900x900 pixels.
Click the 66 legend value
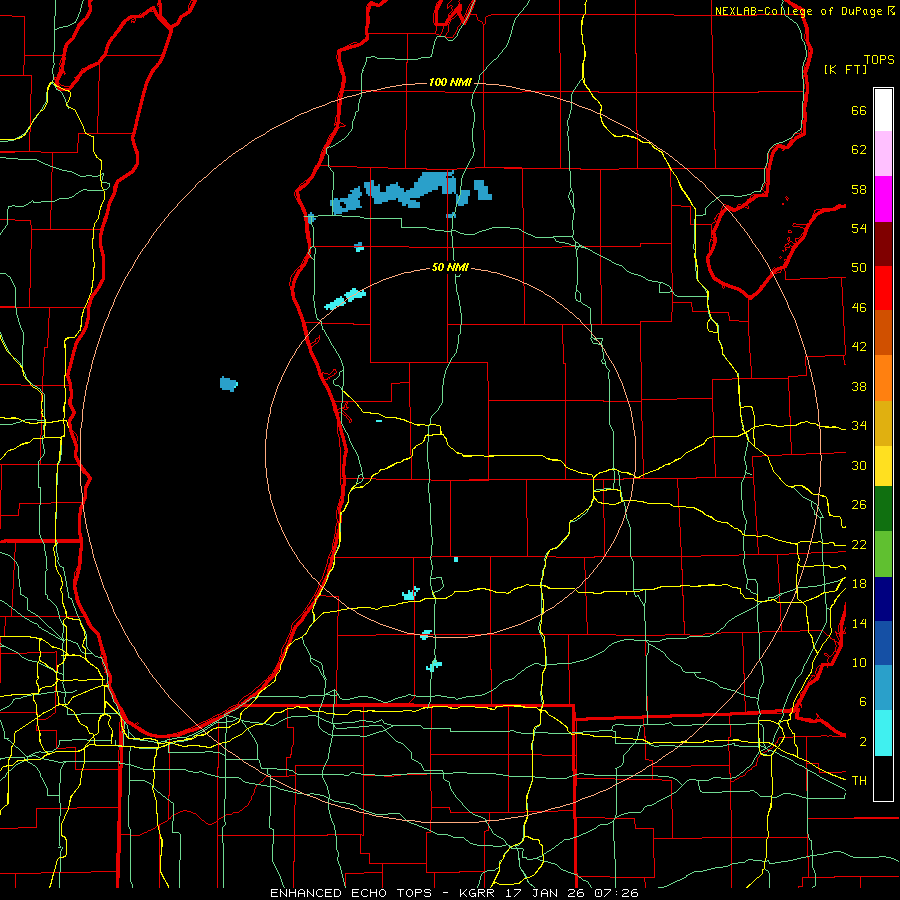(x=859, y=110)
